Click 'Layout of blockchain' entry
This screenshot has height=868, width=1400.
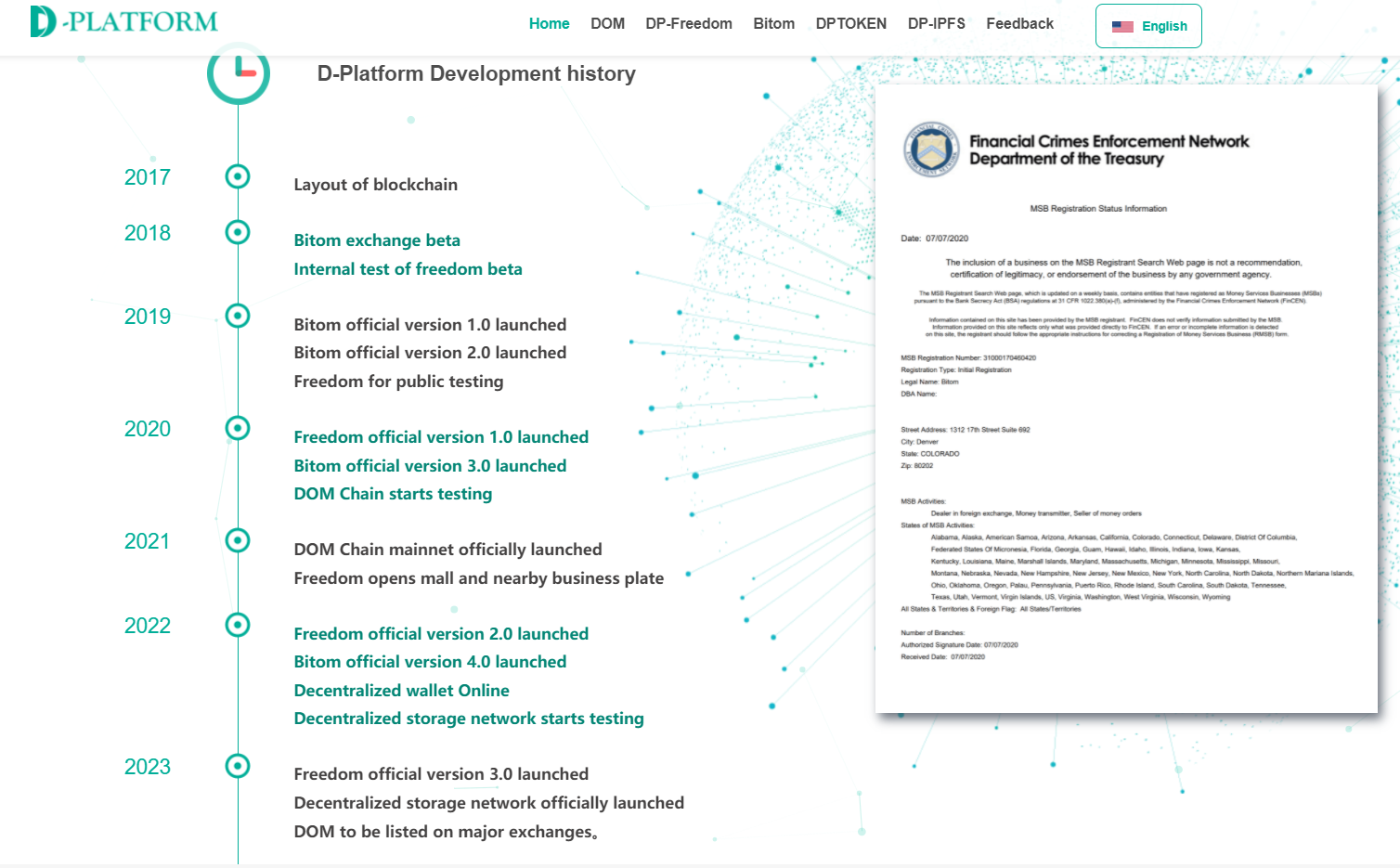pos(376,185)
